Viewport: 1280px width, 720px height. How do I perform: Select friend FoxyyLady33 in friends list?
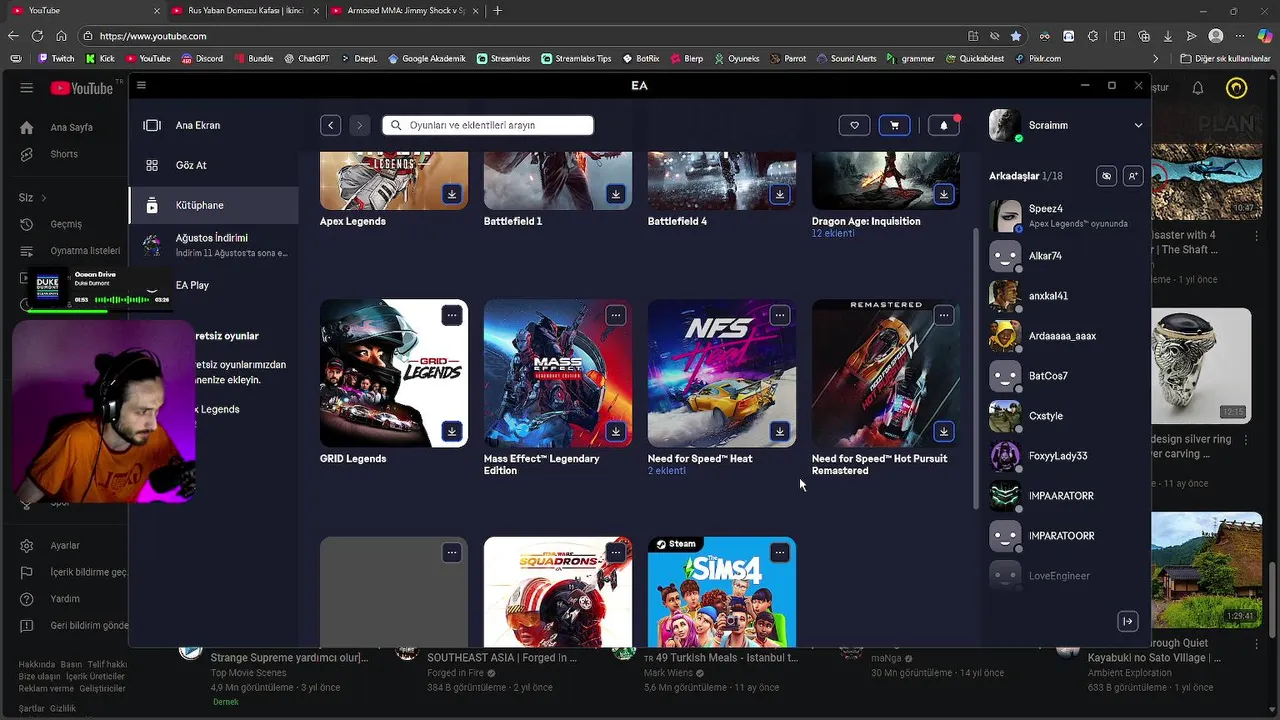1067,456
